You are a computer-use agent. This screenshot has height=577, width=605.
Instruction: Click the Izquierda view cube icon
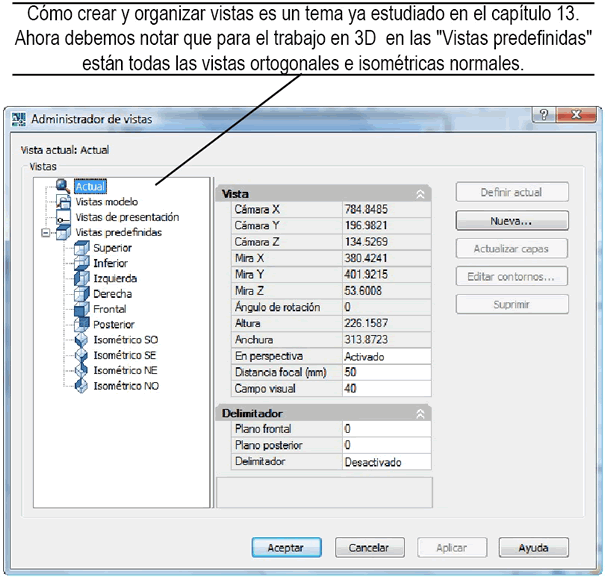81,278
